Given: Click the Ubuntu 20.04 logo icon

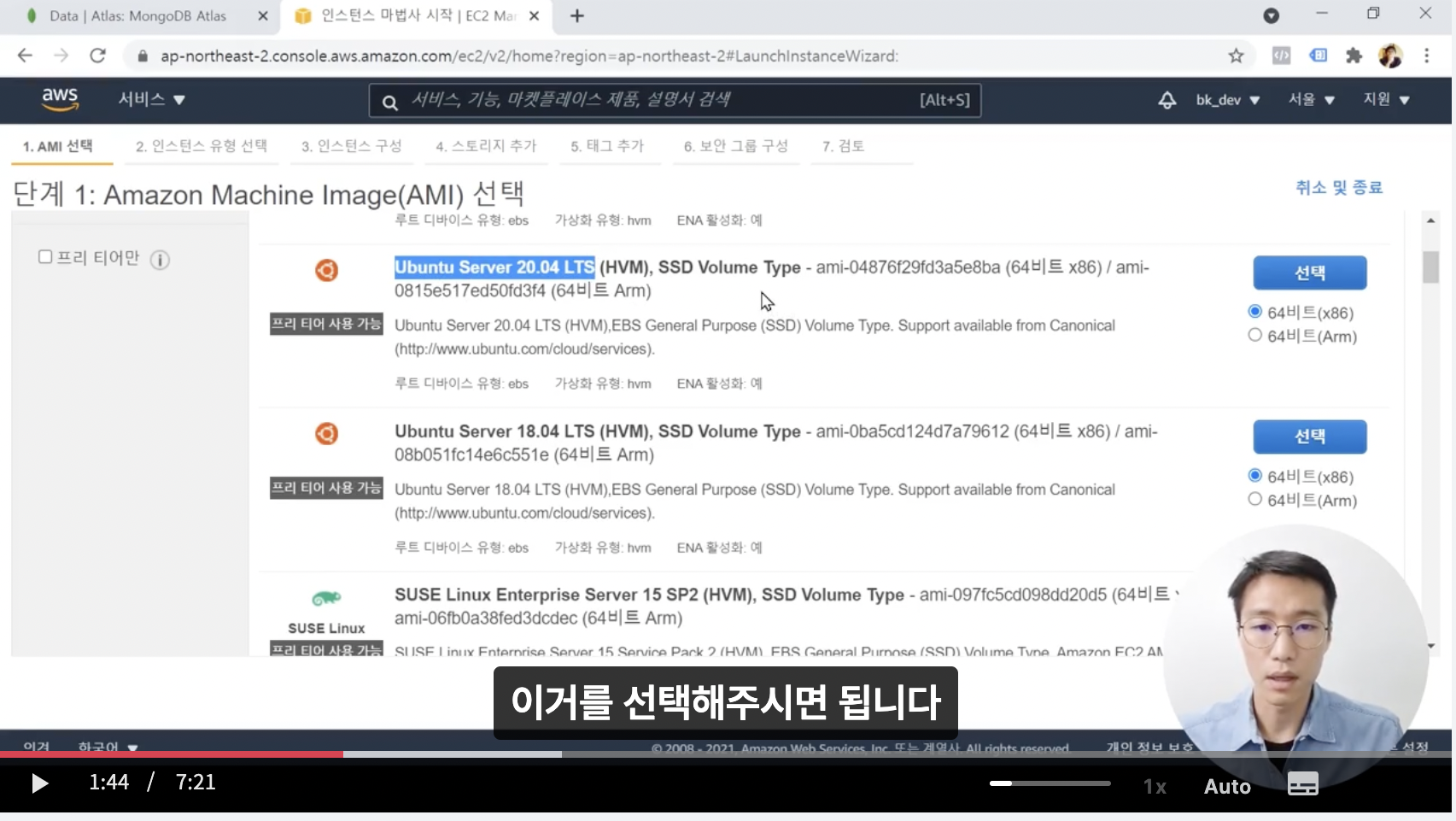Looking at the screenshot, I should click(326, 270).
